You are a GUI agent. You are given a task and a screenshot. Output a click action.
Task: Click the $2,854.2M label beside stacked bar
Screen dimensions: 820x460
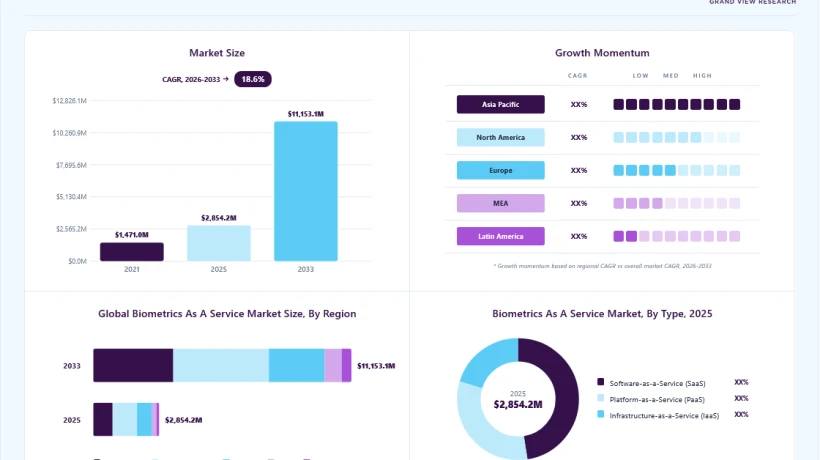coord(184,420)
